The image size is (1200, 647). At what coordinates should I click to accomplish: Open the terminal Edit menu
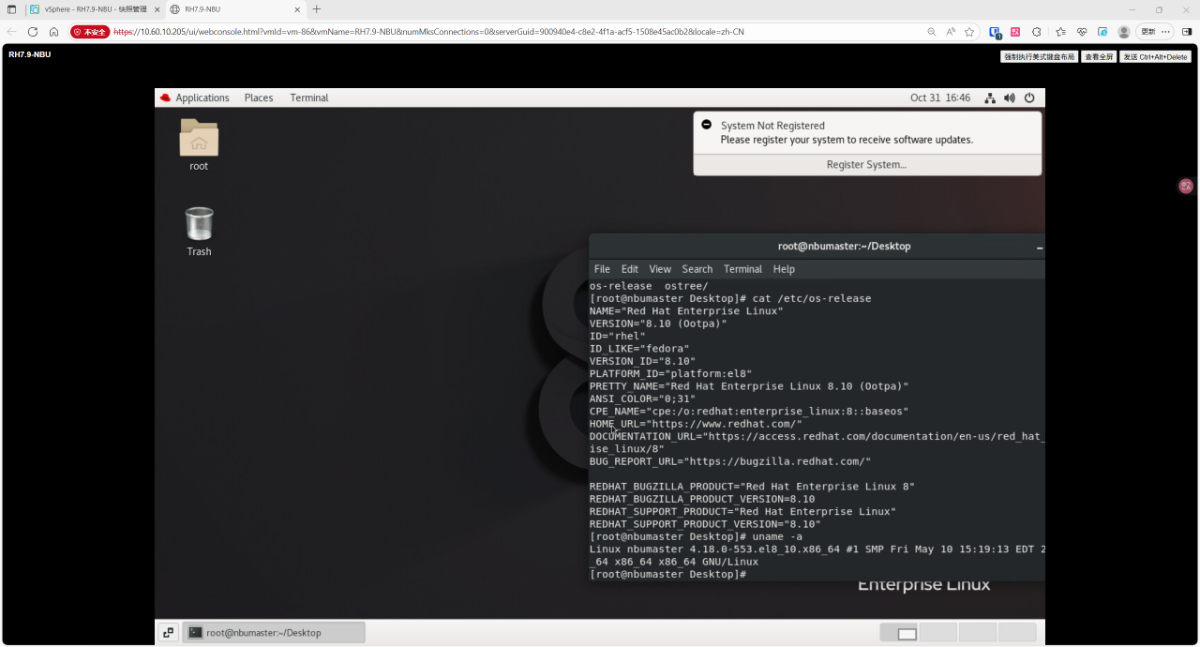click(630, 269)
